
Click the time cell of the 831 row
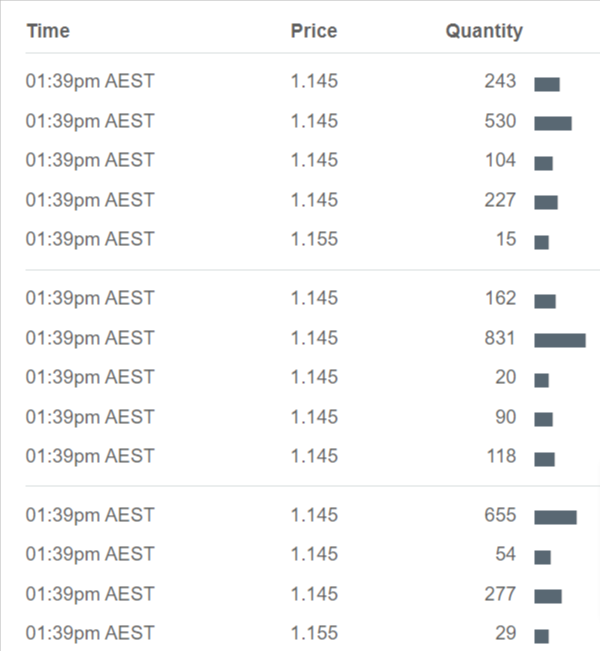click(x=90, y=338)
